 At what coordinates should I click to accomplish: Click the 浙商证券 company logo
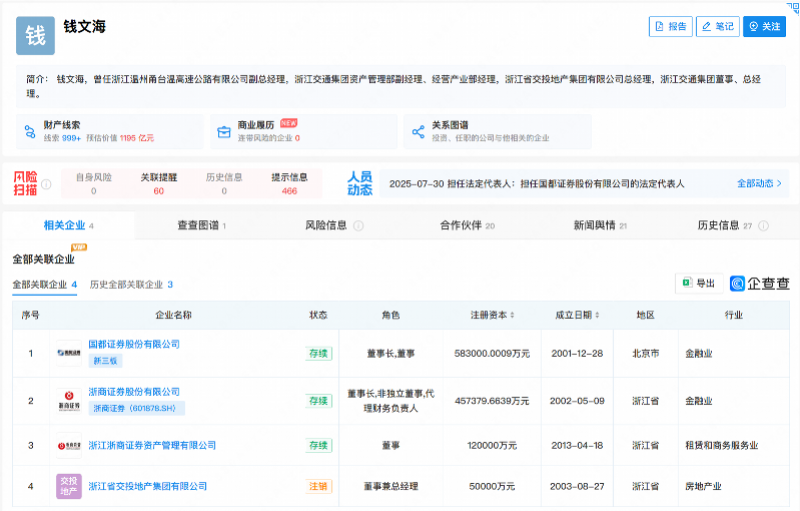[x=69, y=402]
